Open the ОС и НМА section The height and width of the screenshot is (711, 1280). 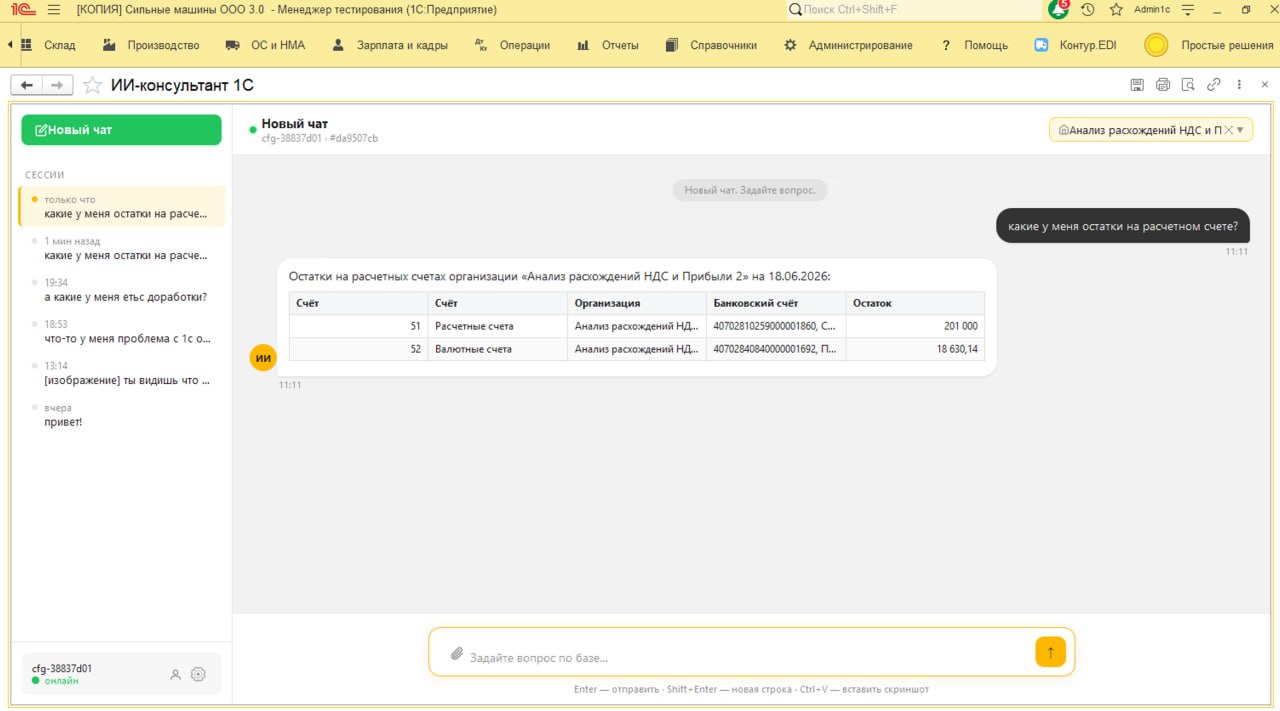266,45
